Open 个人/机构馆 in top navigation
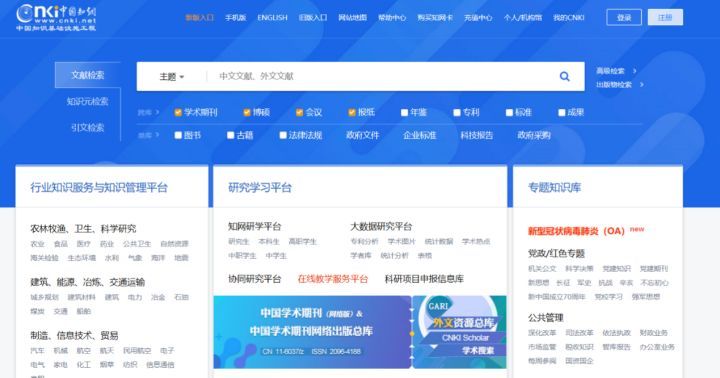The height and width of the screenshot is (378, 720). pyautogui.click(x=523, y=17)
